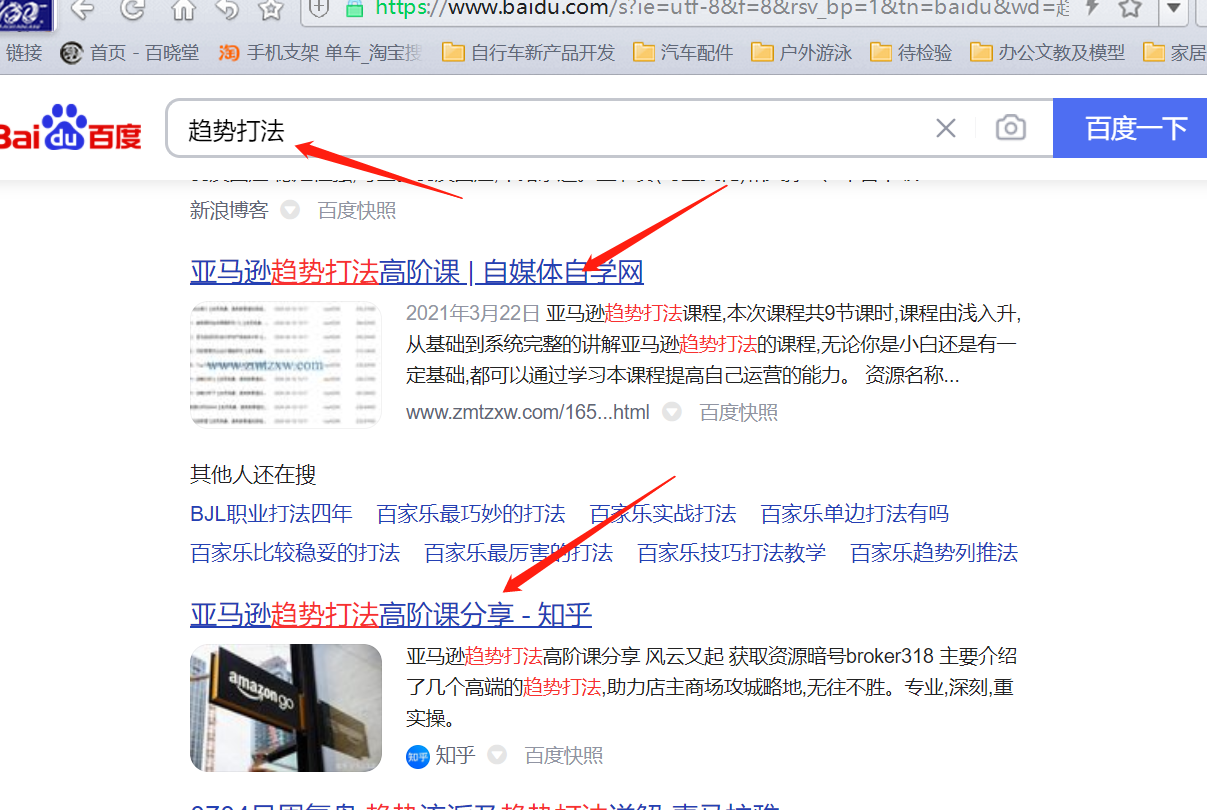Click the browser back arrow
Viewport: 1207px width, 810px height.
82,10
